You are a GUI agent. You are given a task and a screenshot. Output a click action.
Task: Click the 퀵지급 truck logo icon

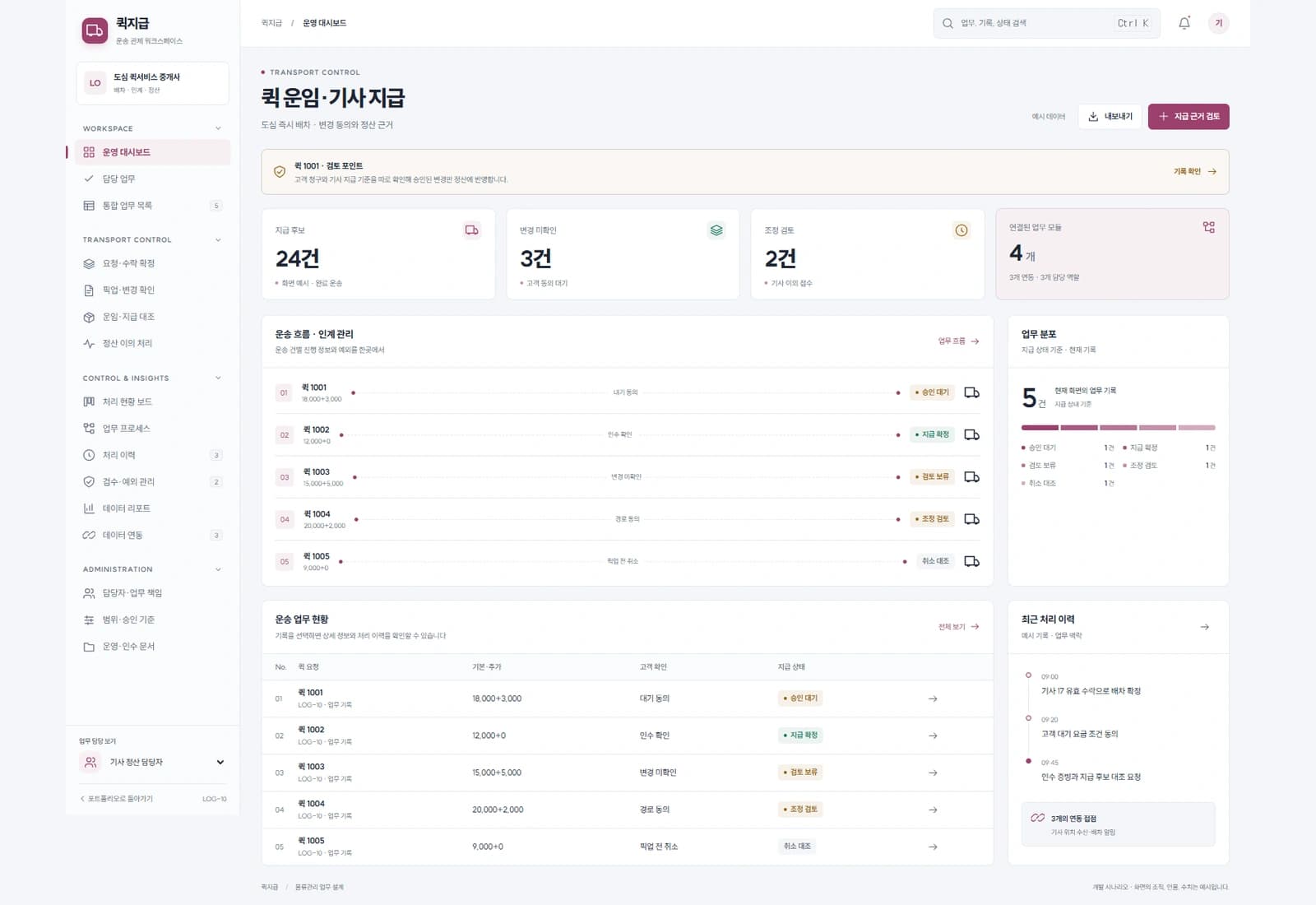tap(95, 30)
